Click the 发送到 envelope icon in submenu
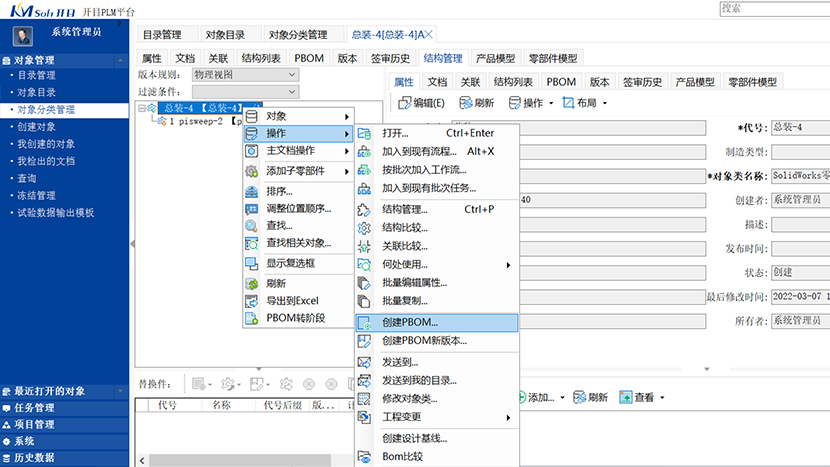Image resolution: width=830 pixels, height=467 pixels. point(365,362)
